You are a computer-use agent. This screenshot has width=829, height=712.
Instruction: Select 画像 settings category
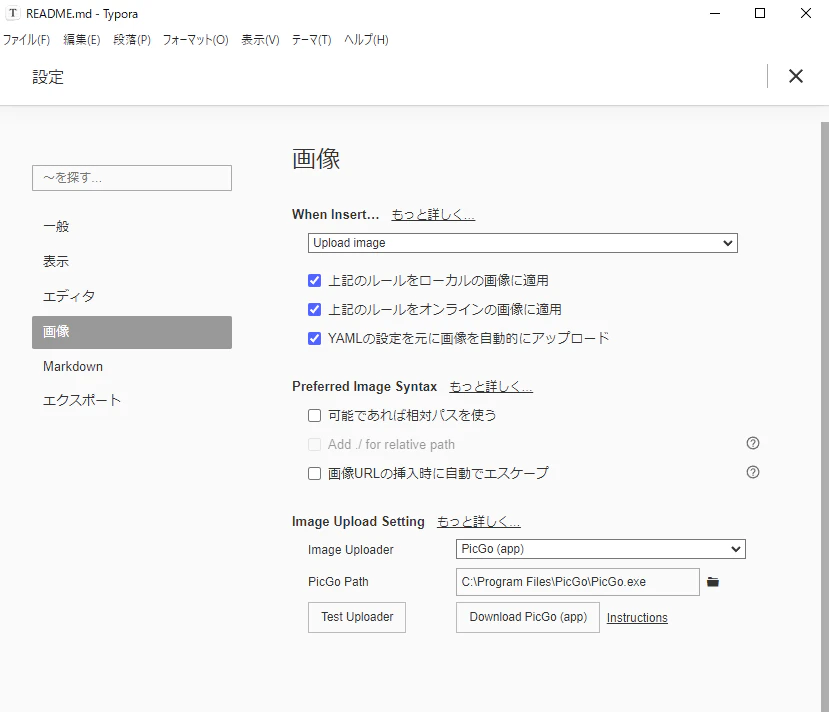(x=132, y=332)
